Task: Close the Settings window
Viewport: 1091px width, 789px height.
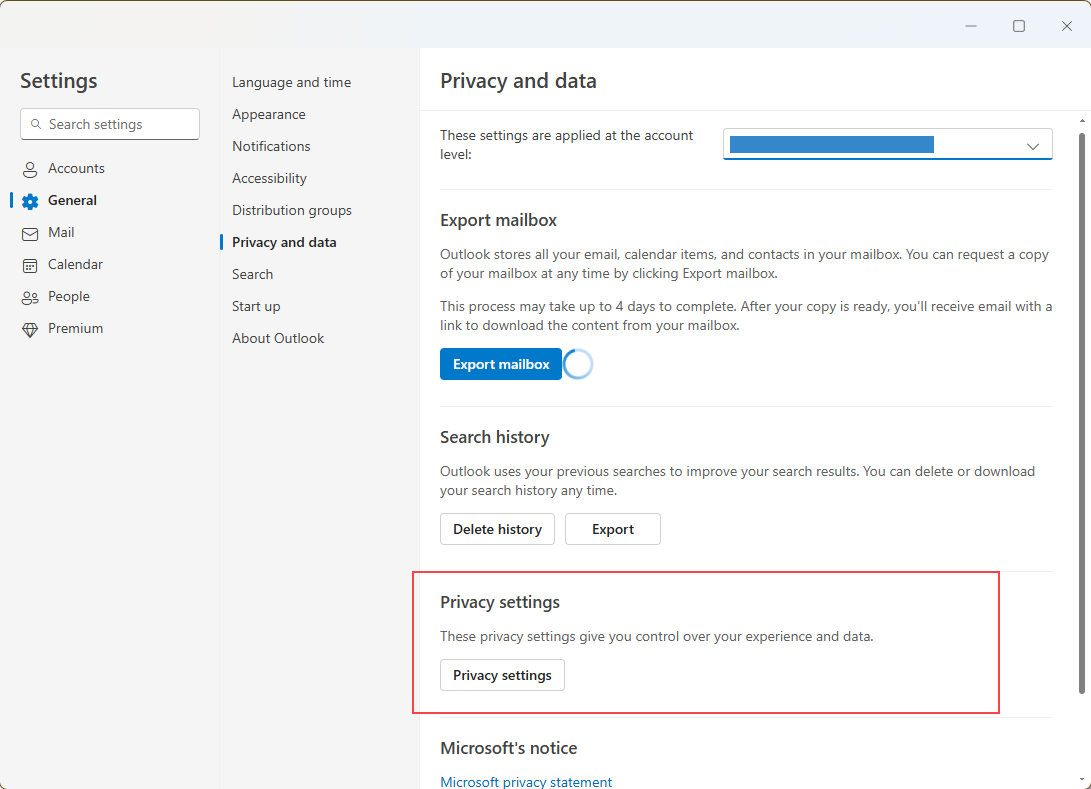Action: click(1067, 26)
